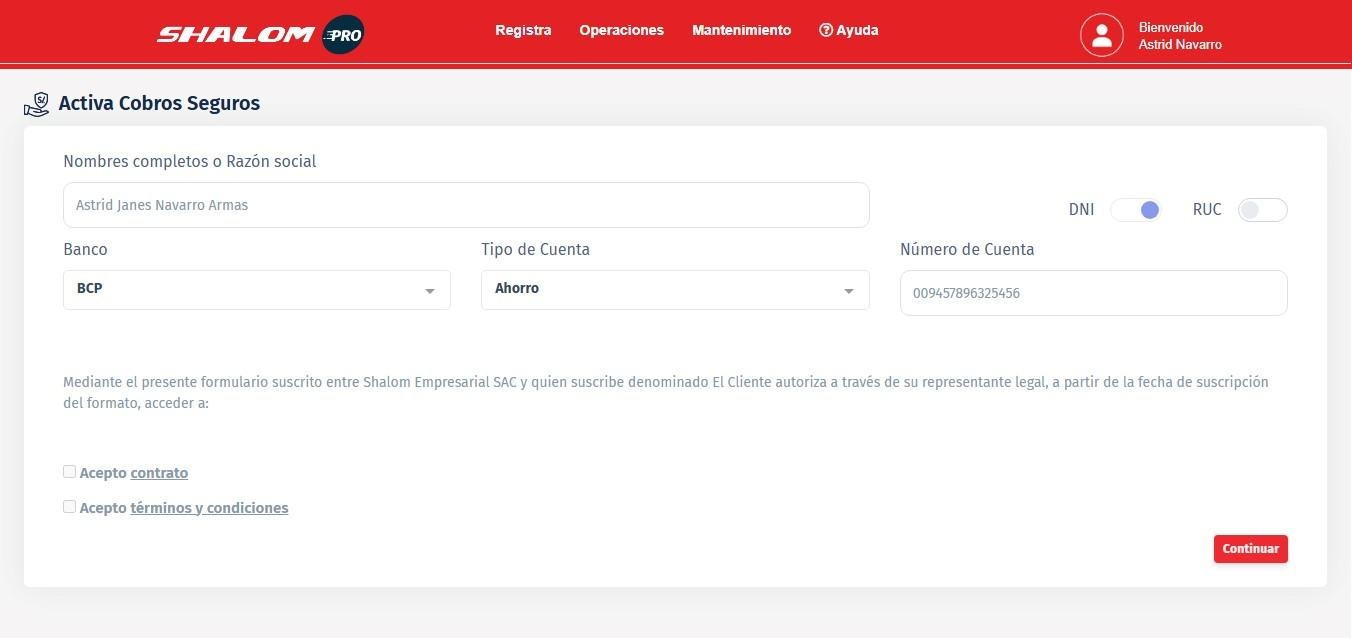Click the shield-hand icon beside Activa Cobros Seguros
The width and height of the screenshot is (1352, 638).
pos(37,104)
